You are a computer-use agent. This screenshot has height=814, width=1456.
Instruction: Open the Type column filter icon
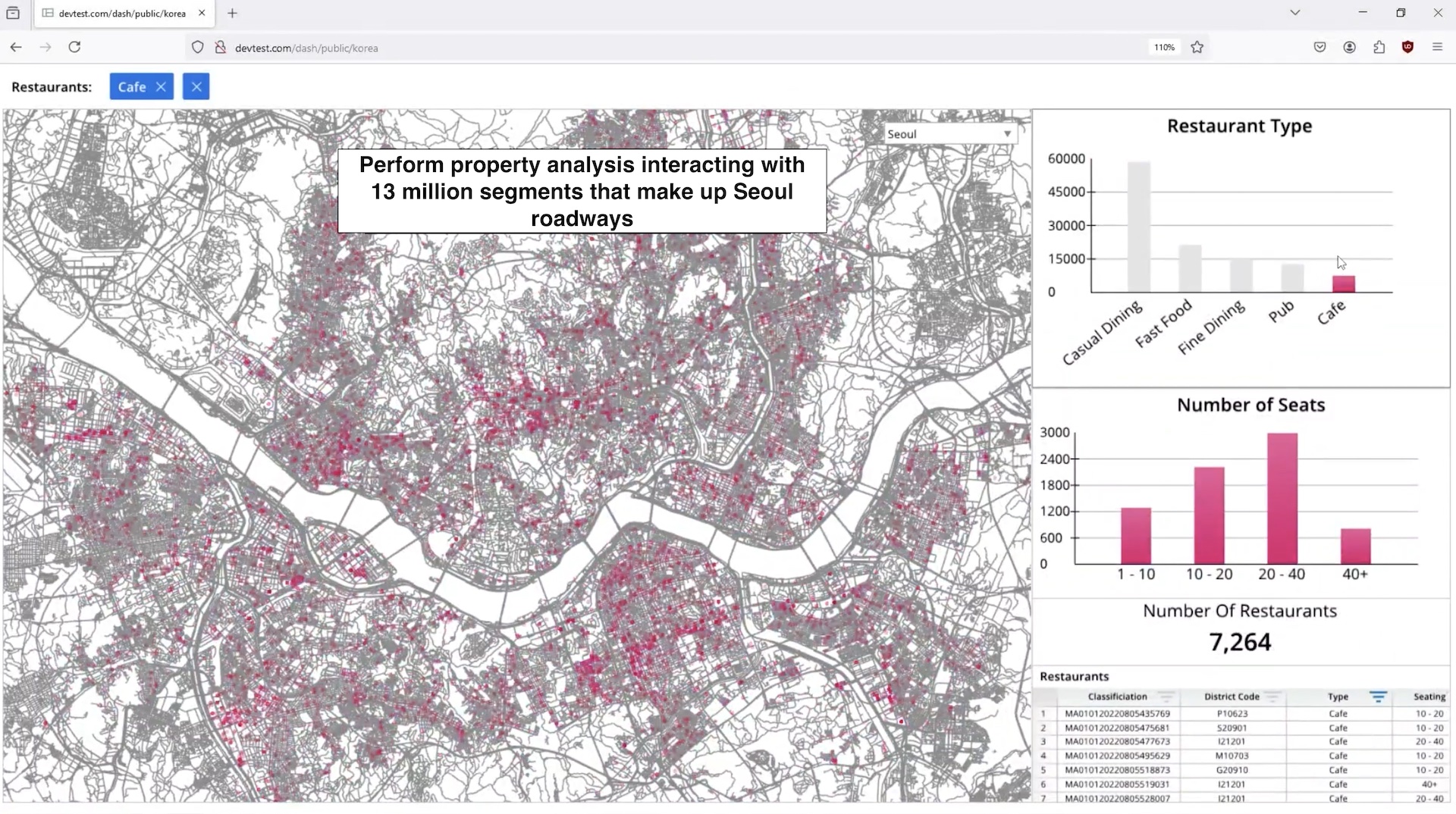(1378, 697)
